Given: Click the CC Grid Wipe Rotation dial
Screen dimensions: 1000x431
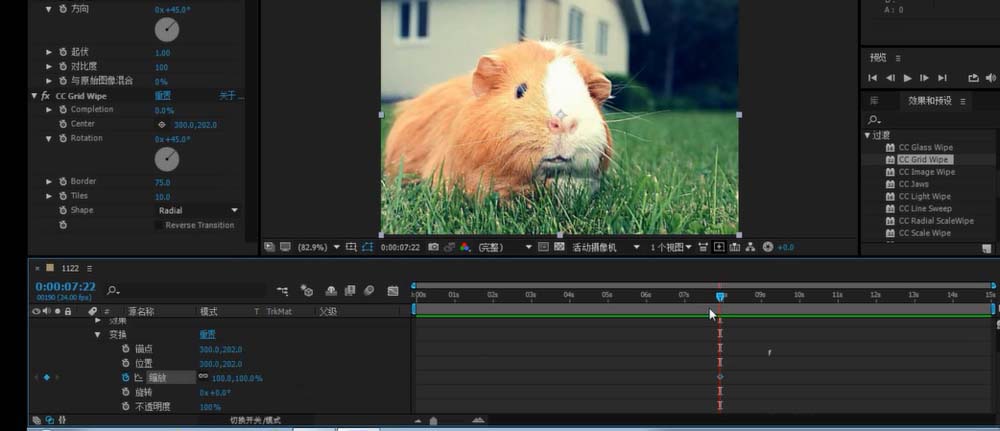Looking at the screenshot, I should coord(167,159).
